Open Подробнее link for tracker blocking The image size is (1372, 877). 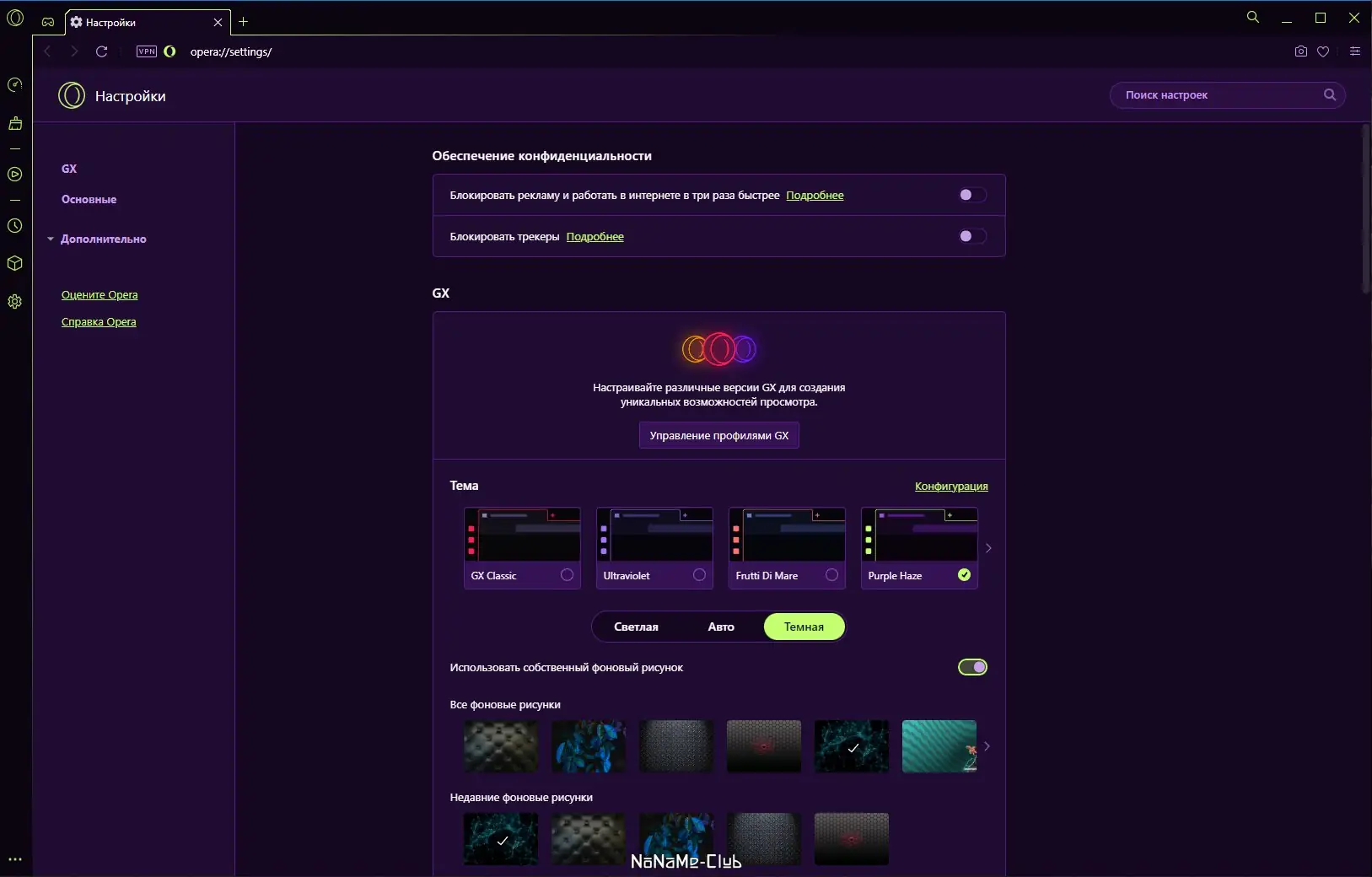pyautogui.click(x=595, y=237)
